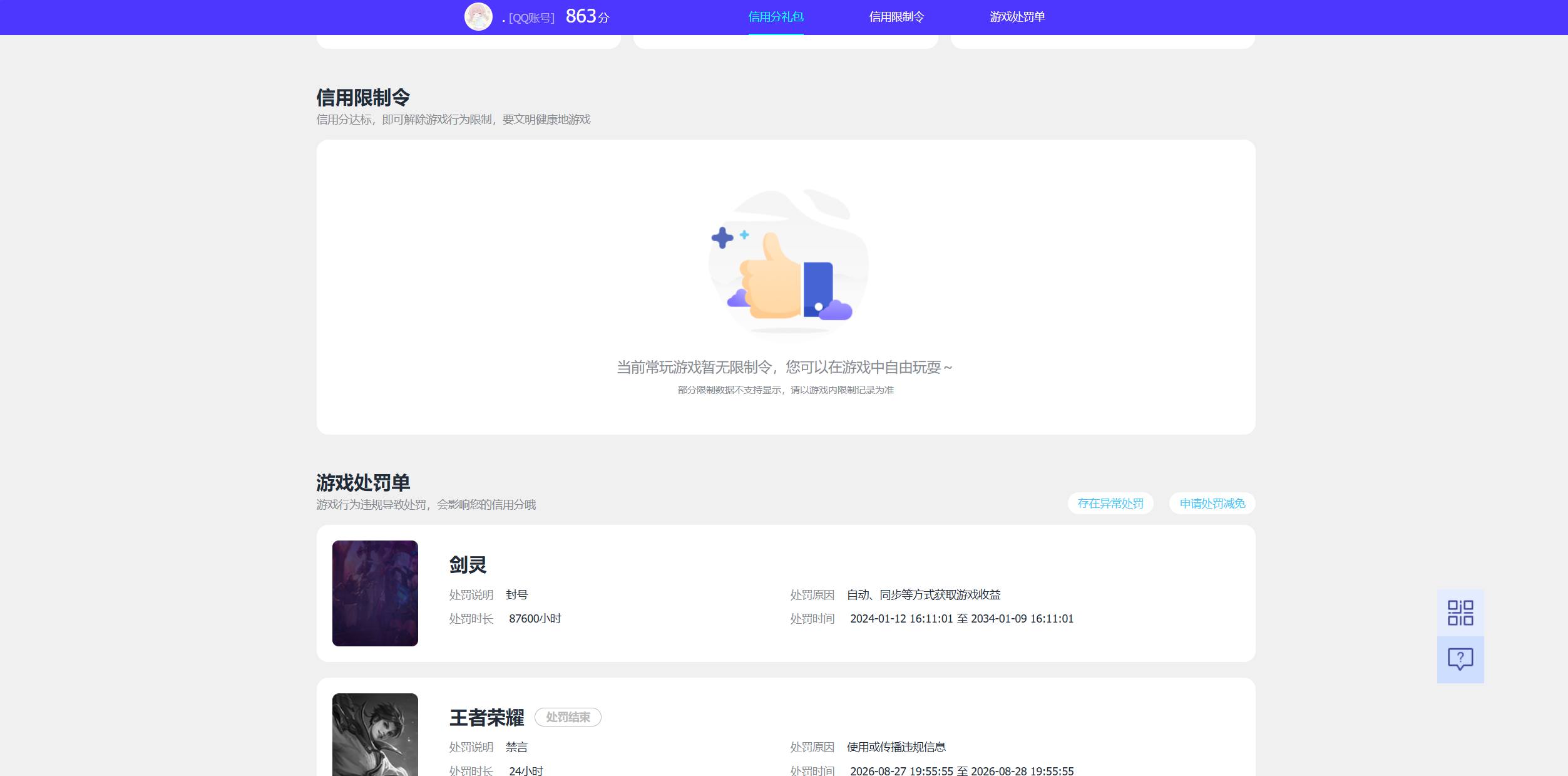Screen dimensions: 1568x776
Task: Click the 处罚结束 status badge
Action: (x=568, y=717)
